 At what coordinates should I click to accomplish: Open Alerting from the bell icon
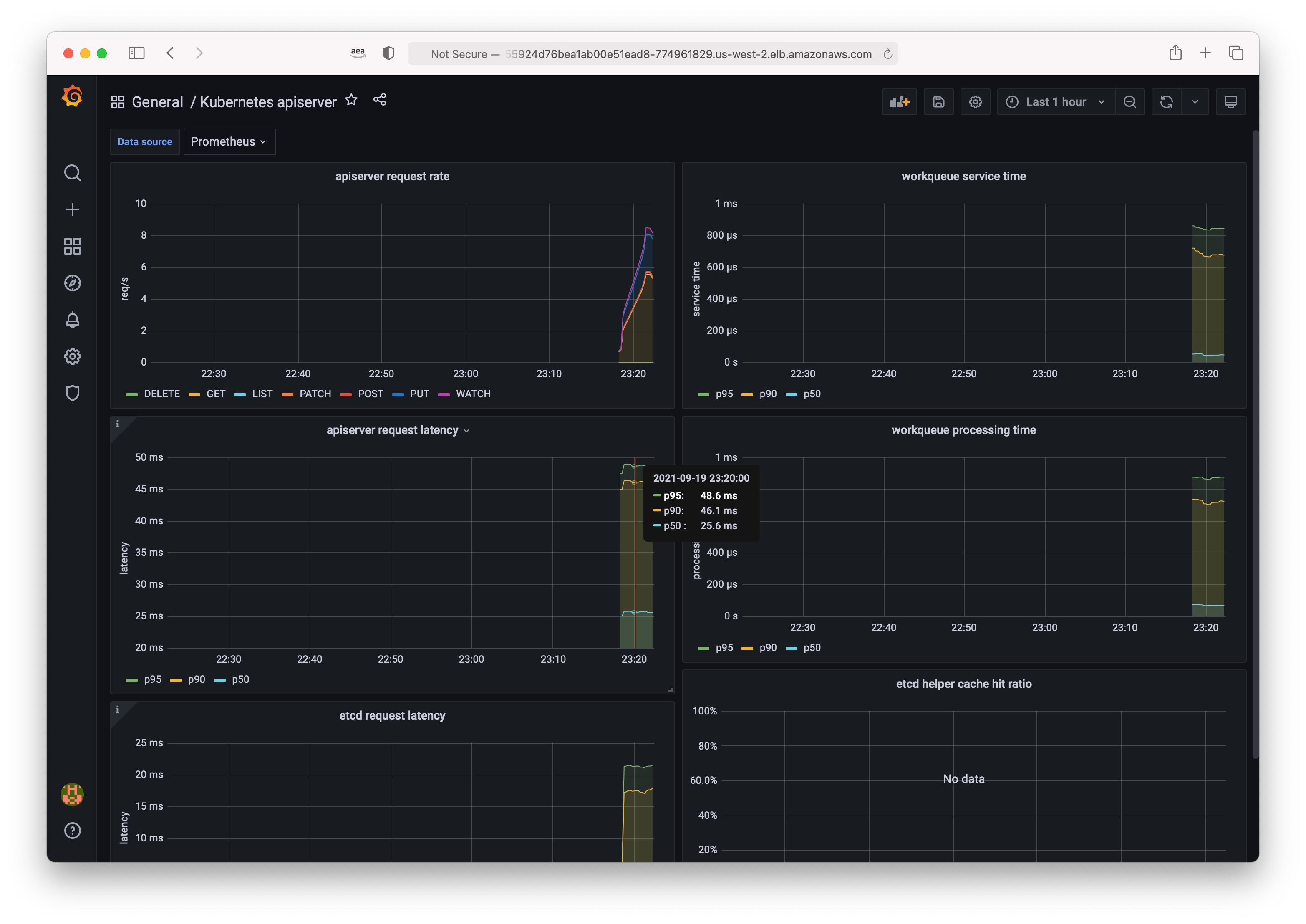[72, 319]
